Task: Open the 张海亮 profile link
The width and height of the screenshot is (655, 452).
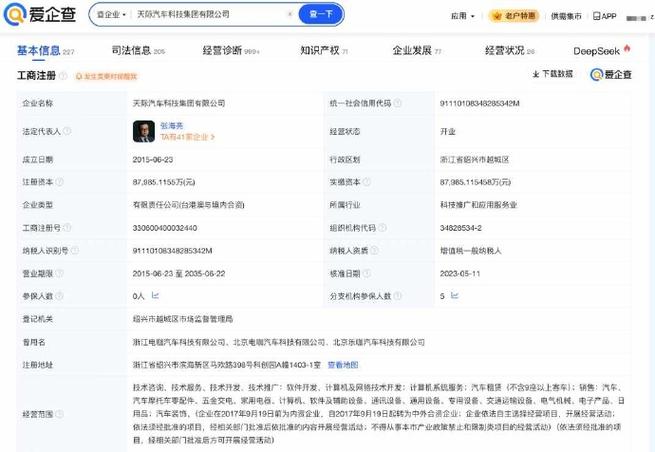Action: pos(172,125)
